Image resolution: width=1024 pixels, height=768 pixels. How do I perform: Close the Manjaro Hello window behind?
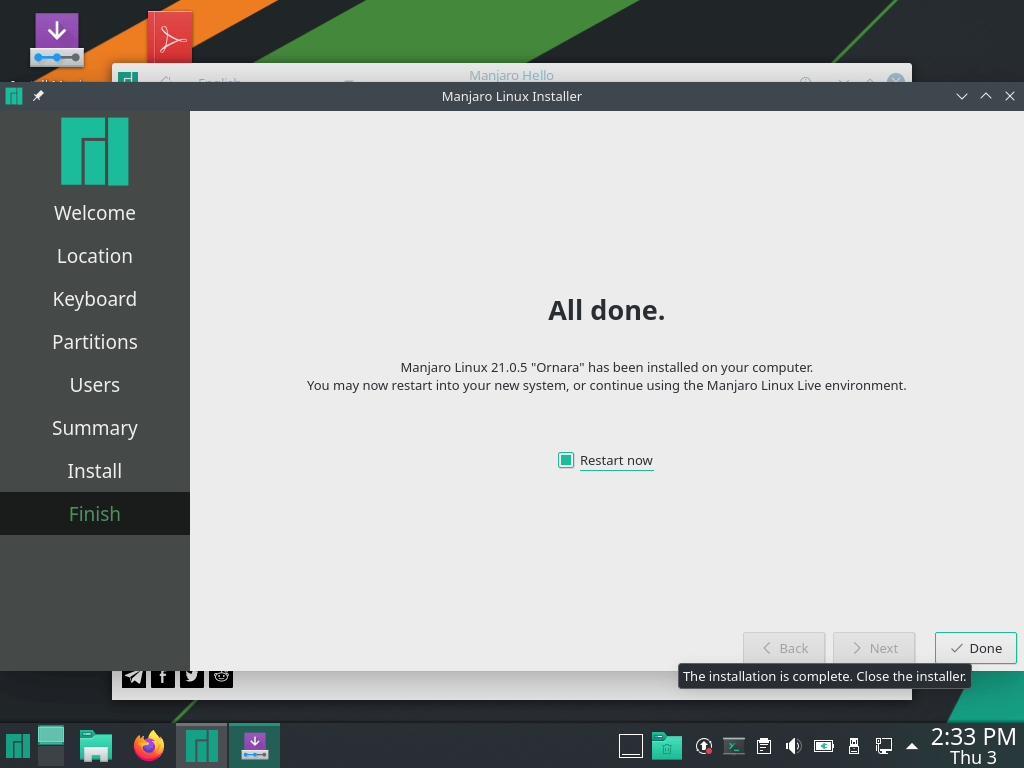(x=895, y=78)
